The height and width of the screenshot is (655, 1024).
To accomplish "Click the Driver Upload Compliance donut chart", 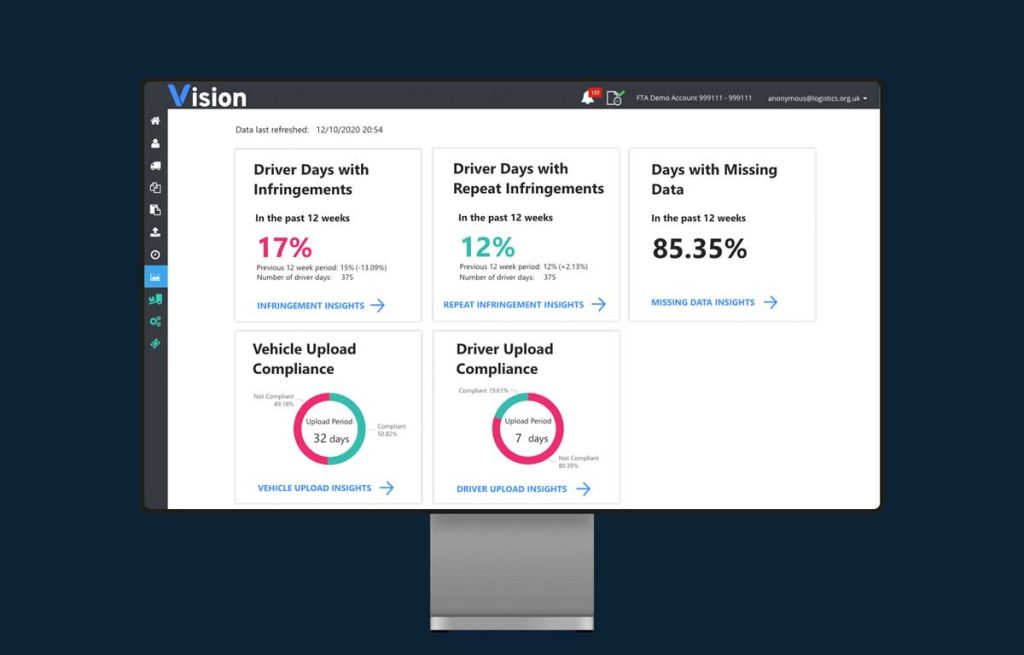I will click(528, 428).
